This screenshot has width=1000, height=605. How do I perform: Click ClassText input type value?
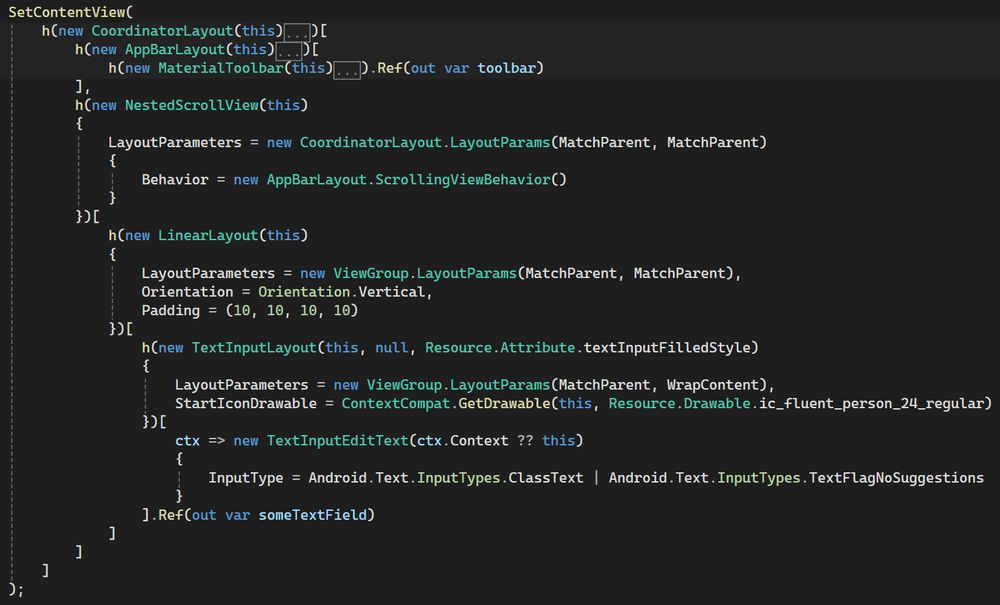(x=546, y=478)
